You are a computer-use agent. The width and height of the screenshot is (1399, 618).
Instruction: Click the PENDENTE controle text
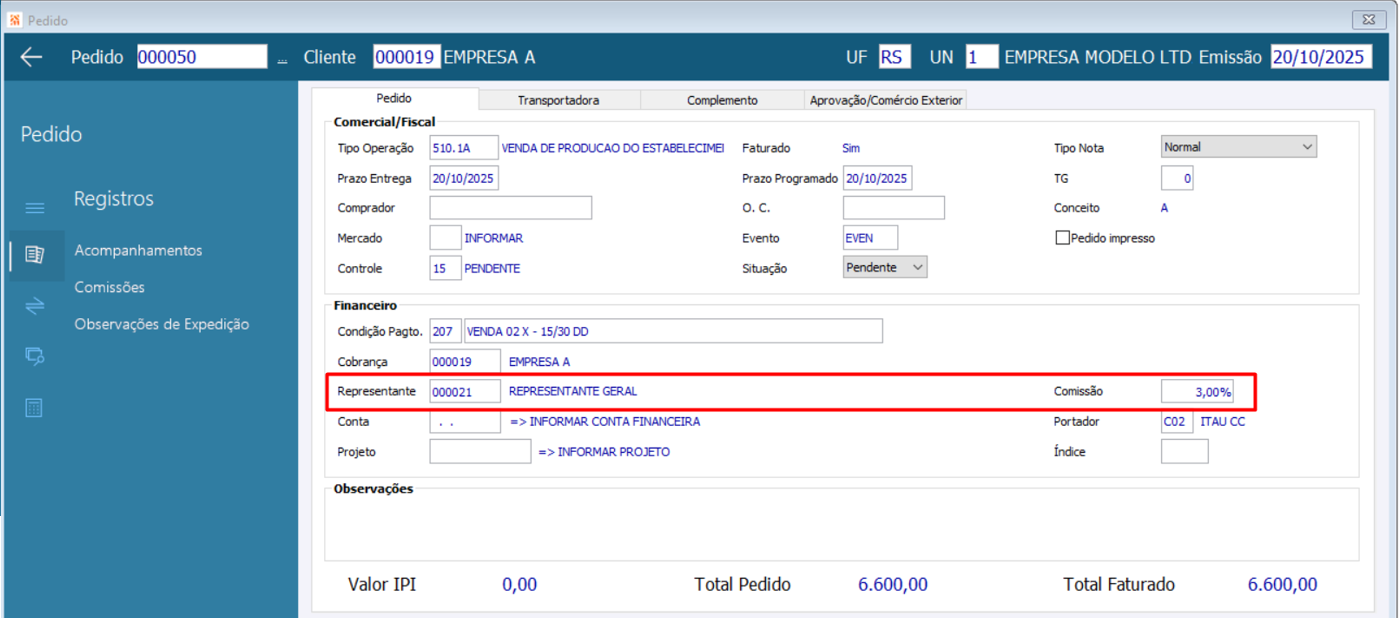[492, 268]
